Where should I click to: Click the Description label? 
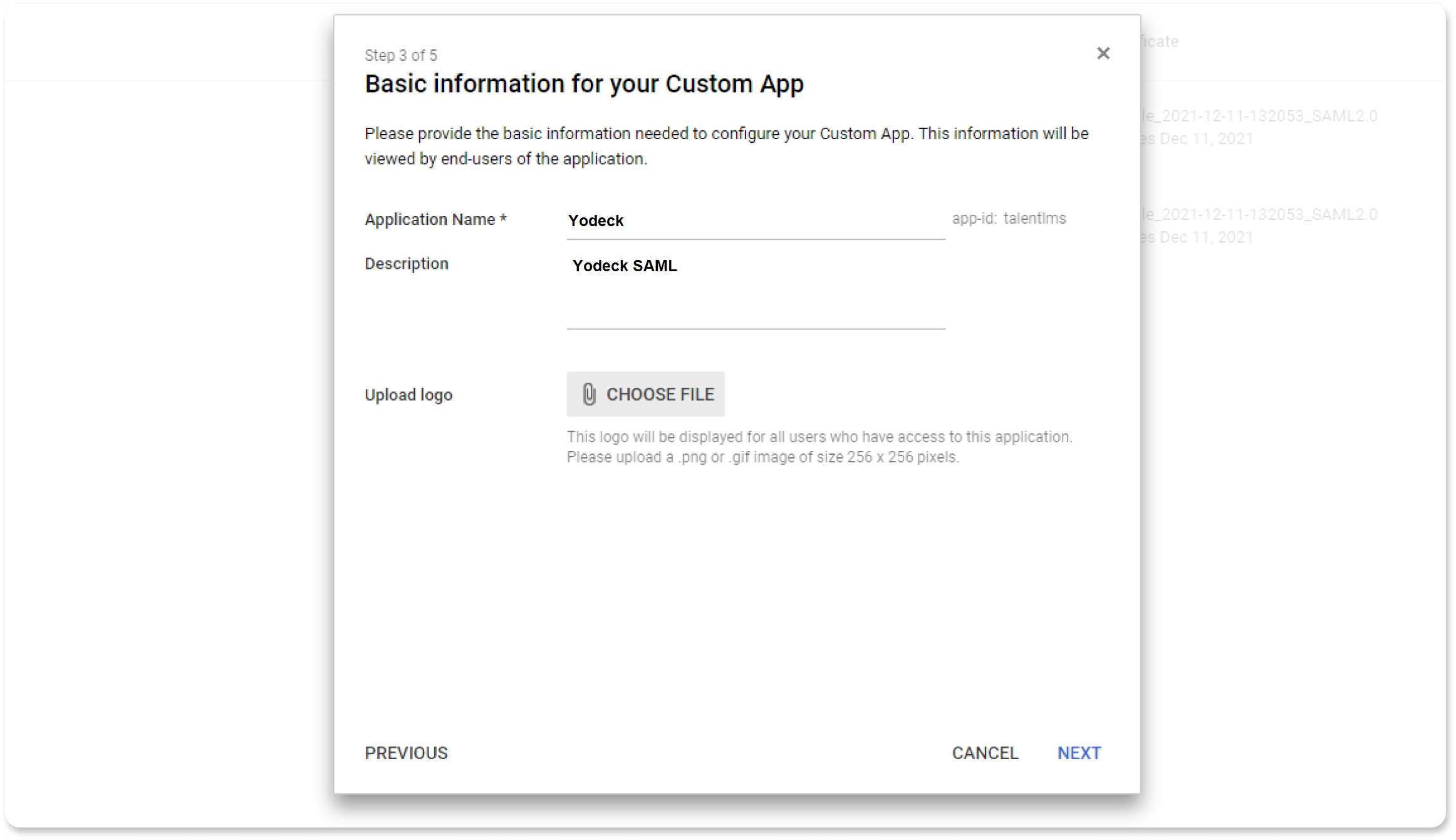click(407, 264)
